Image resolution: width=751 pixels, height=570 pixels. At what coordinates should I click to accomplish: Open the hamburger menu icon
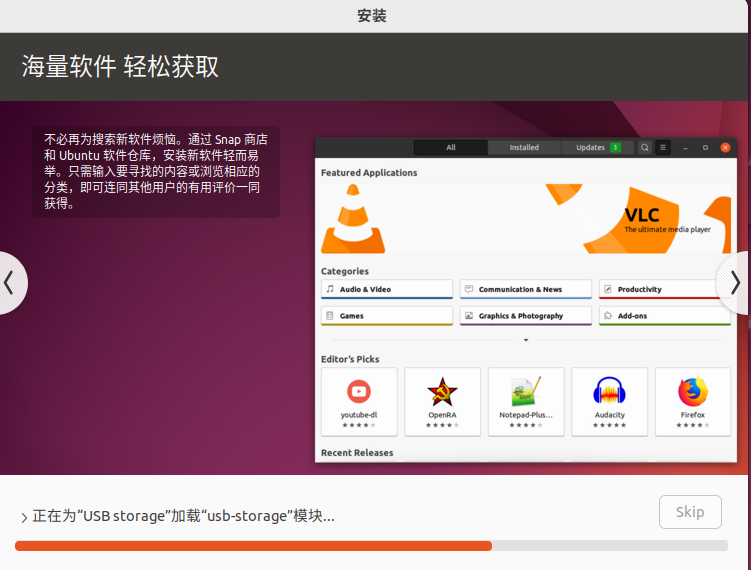tap(663, 148)
